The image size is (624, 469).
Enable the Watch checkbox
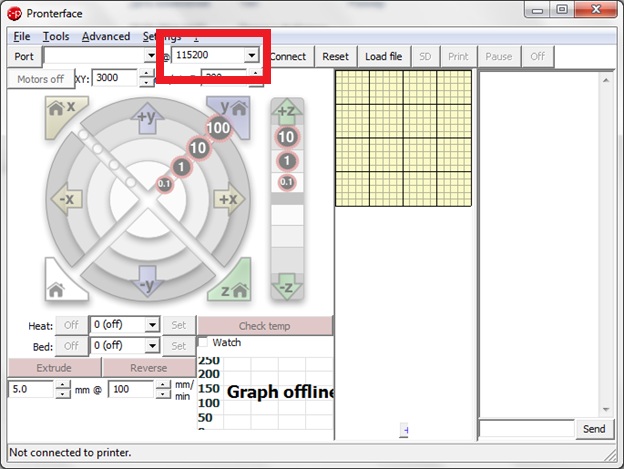[x=203, y=343]
